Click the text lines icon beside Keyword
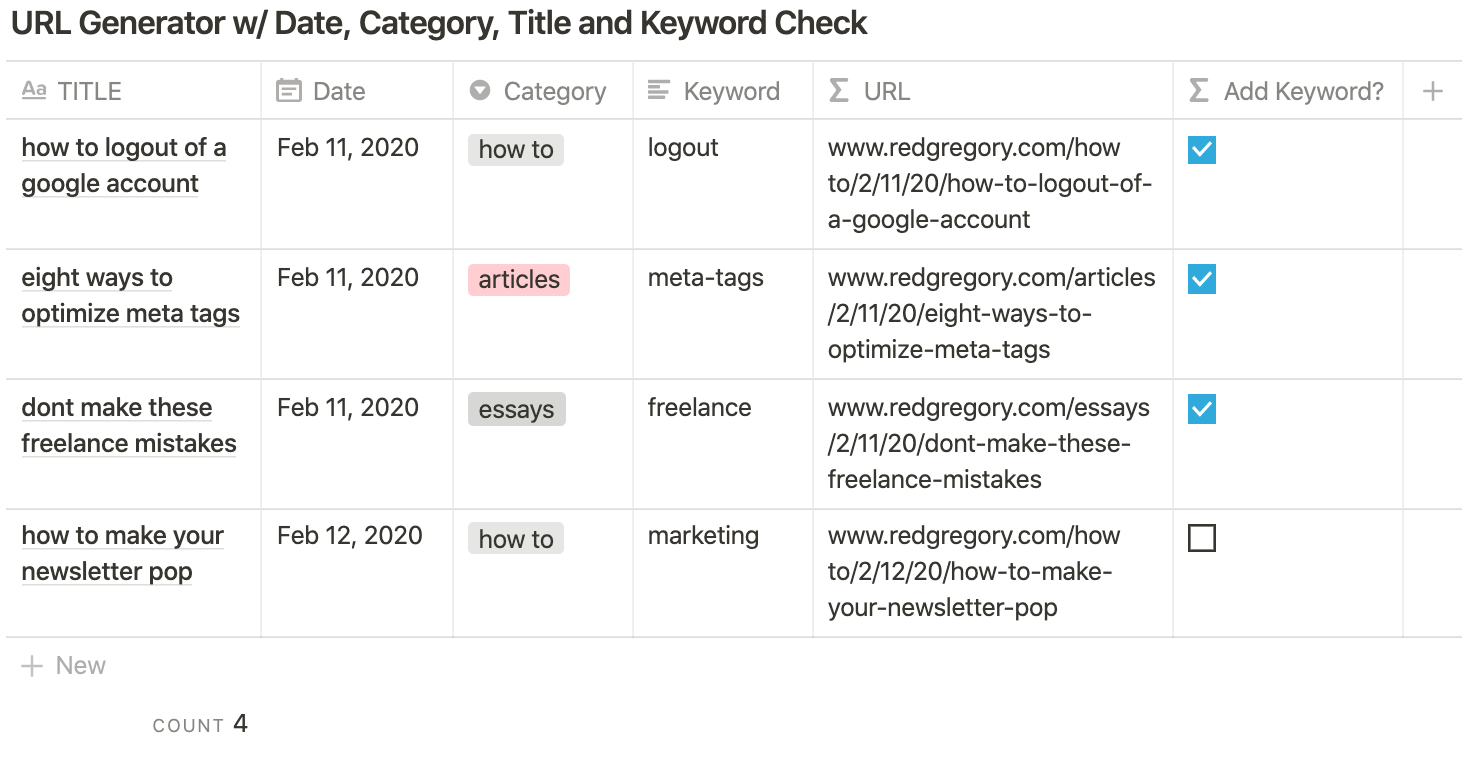 658,91
